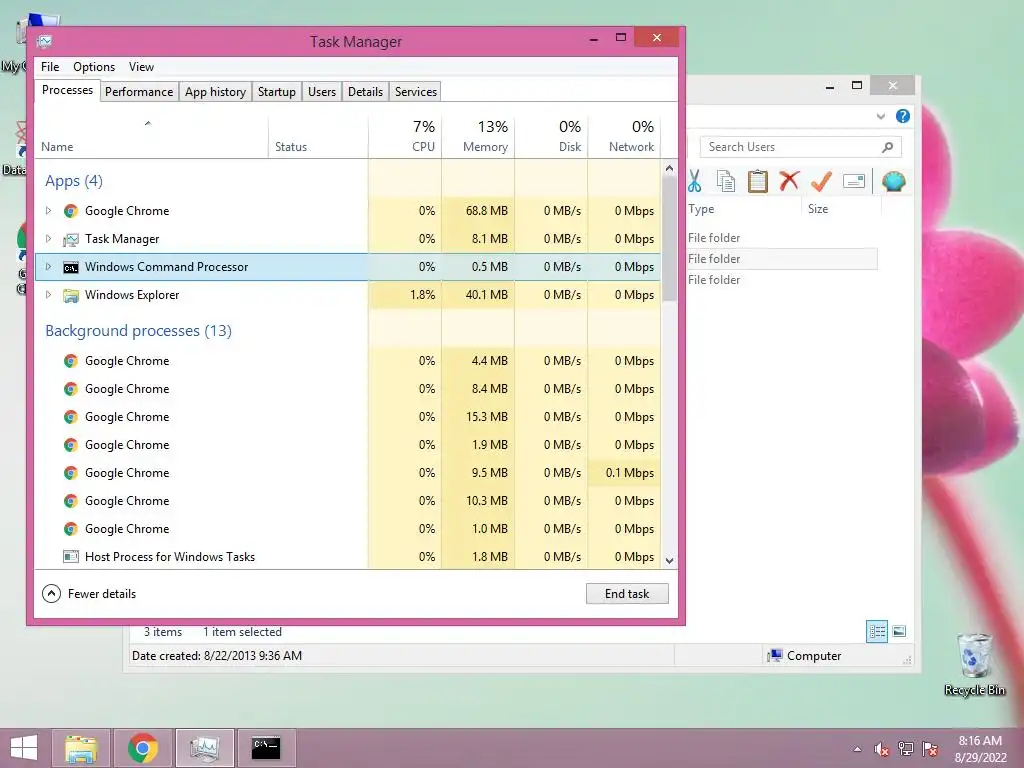Open the Windows Start button
Screen dimensions: 1024x768
point(24,748)
